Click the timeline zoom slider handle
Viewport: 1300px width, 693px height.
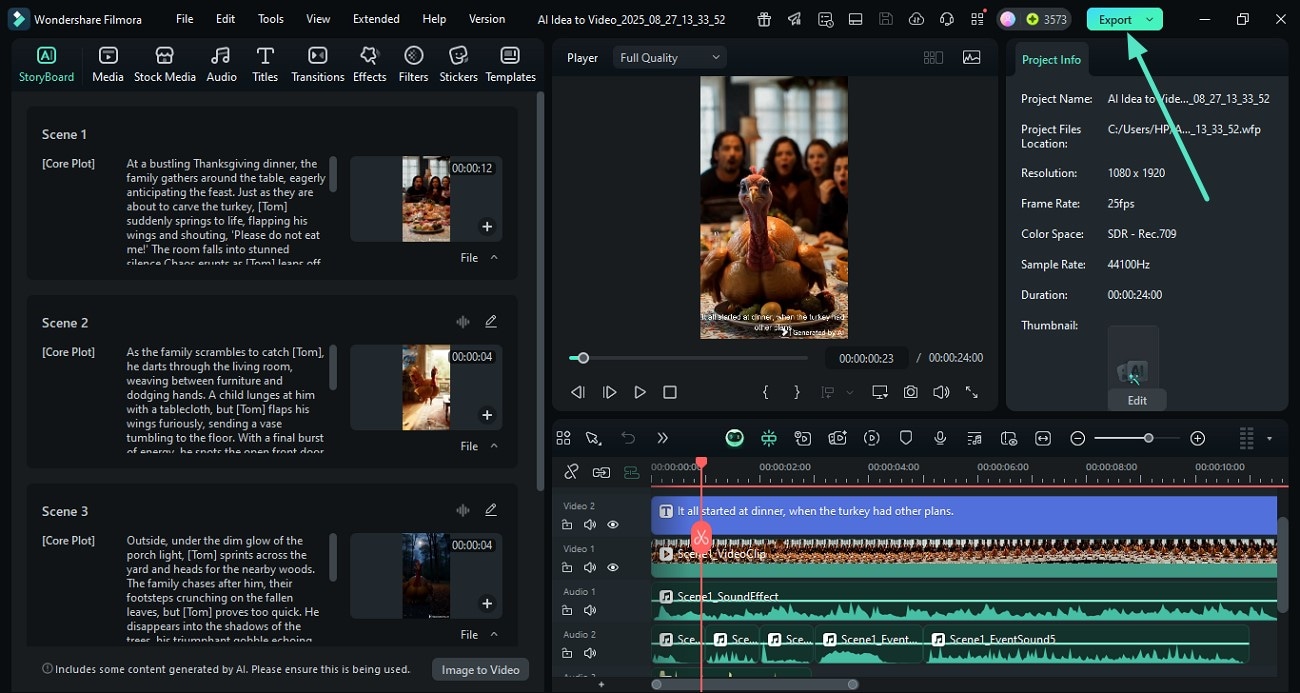click(x=1148, y=438)
